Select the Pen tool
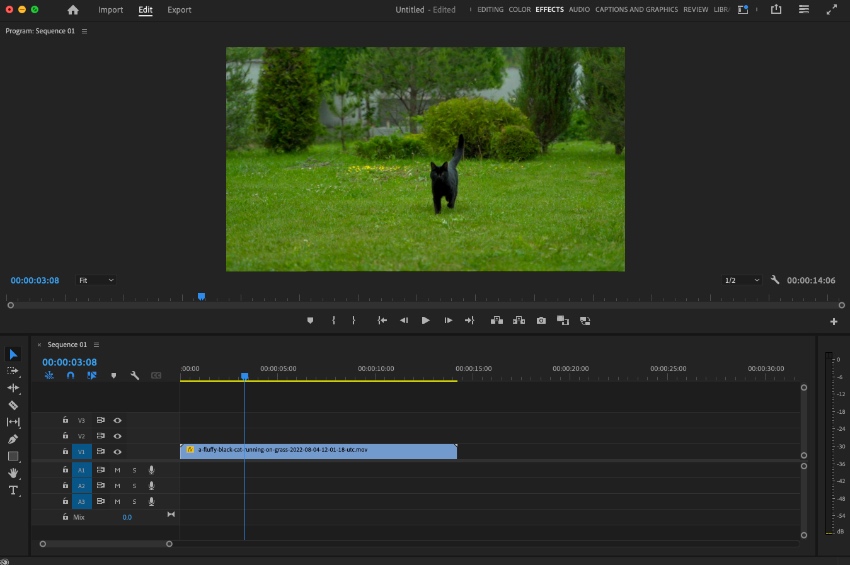The height and width of the screenshot is (565, 850). point(13,439)
